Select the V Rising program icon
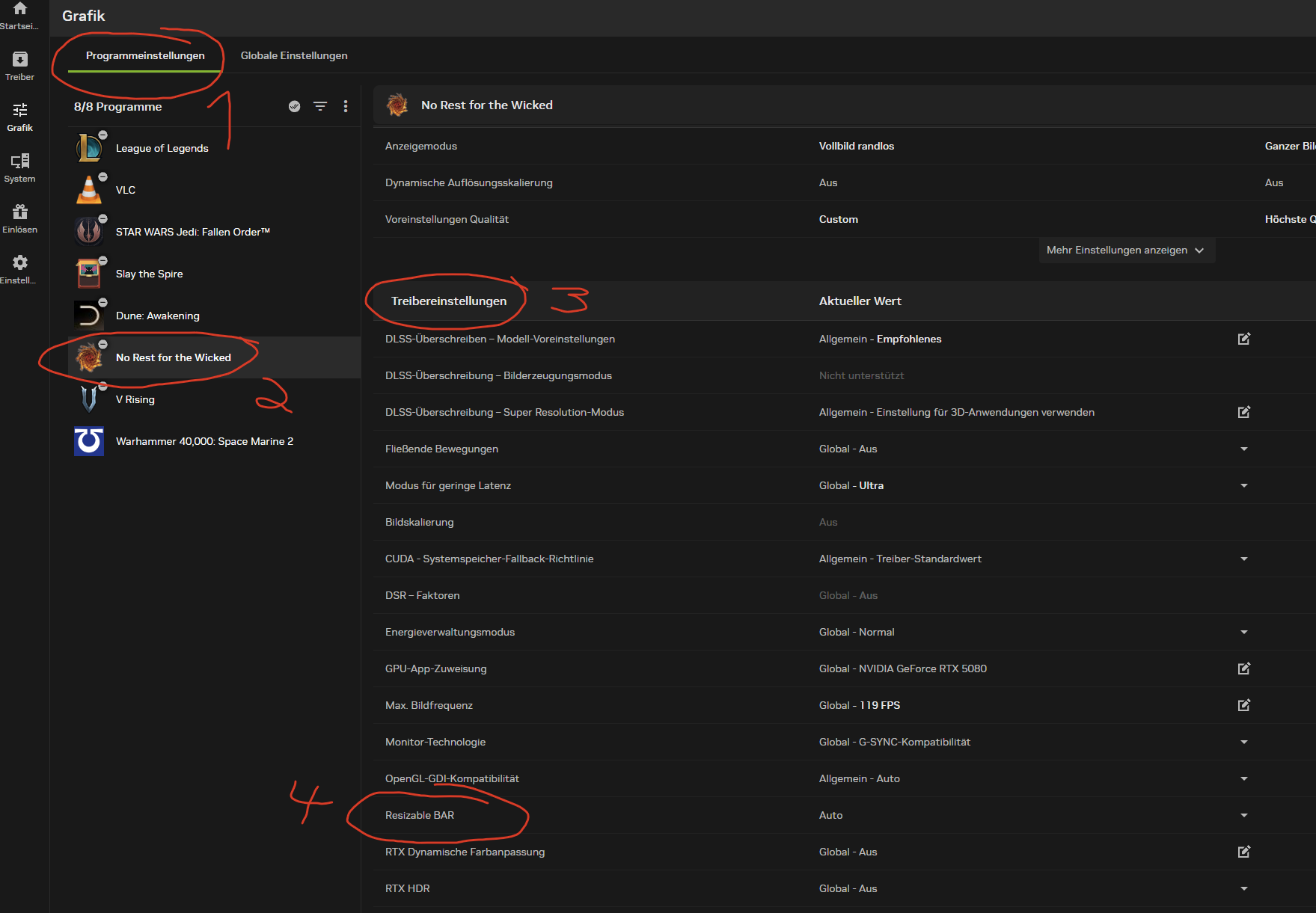The width and height of the screenshot is (1316, 913). pyautogui.click(x=89, y=399)
